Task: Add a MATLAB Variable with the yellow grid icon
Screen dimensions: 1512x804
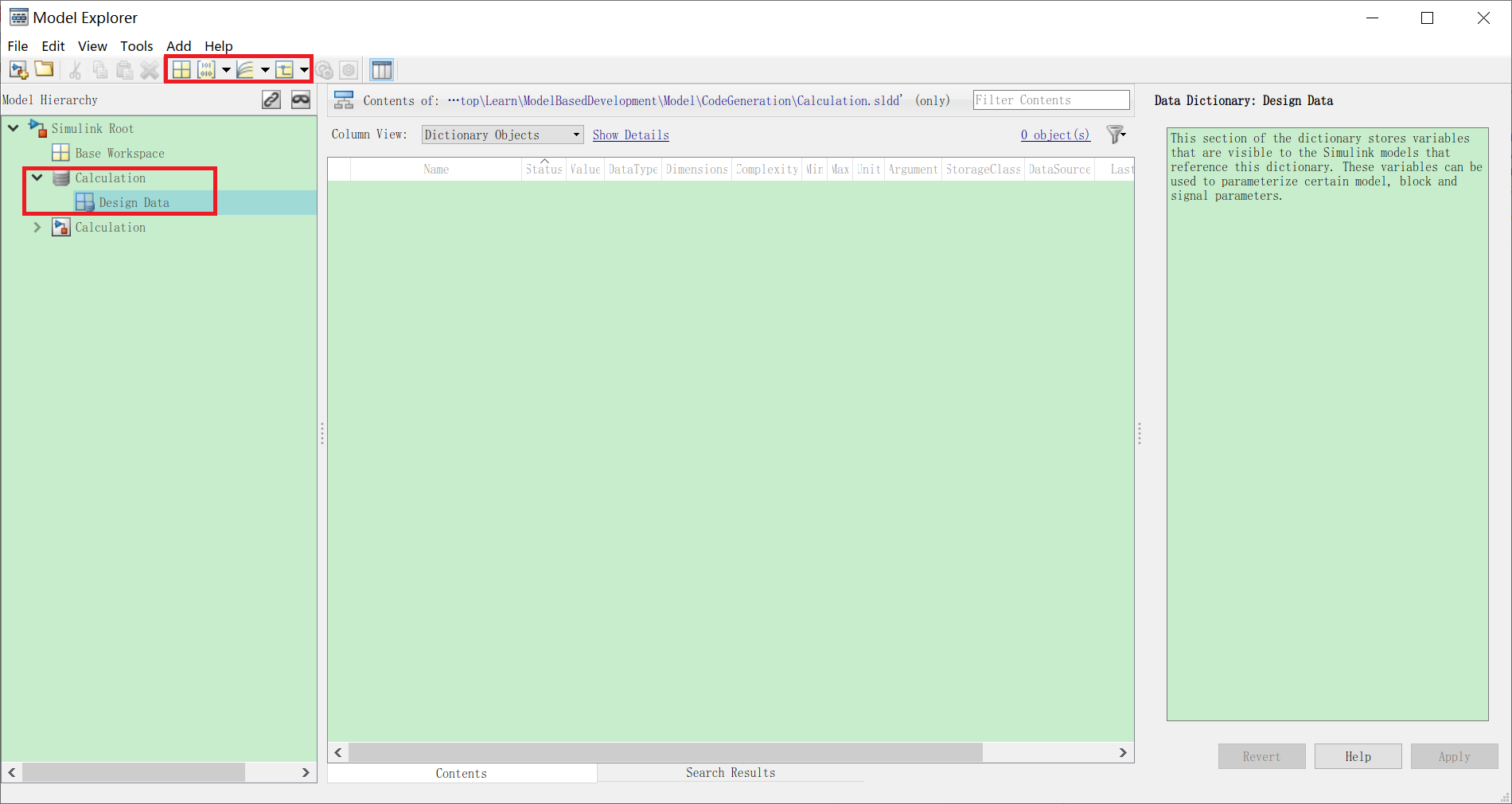Action: (181, 70)
